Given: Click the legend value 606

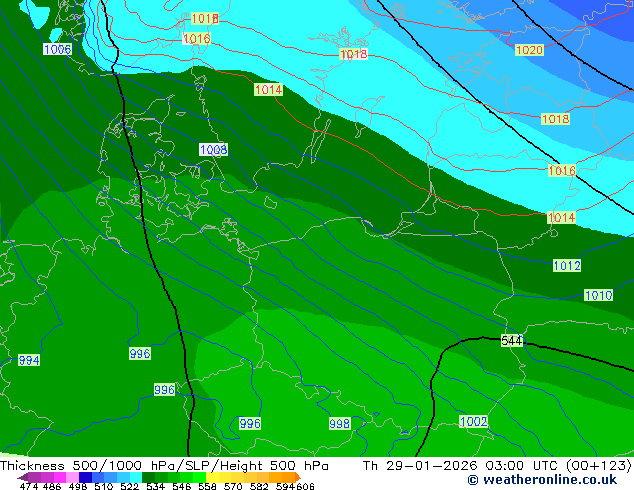Looking at the screenshot, I should 305,486.
